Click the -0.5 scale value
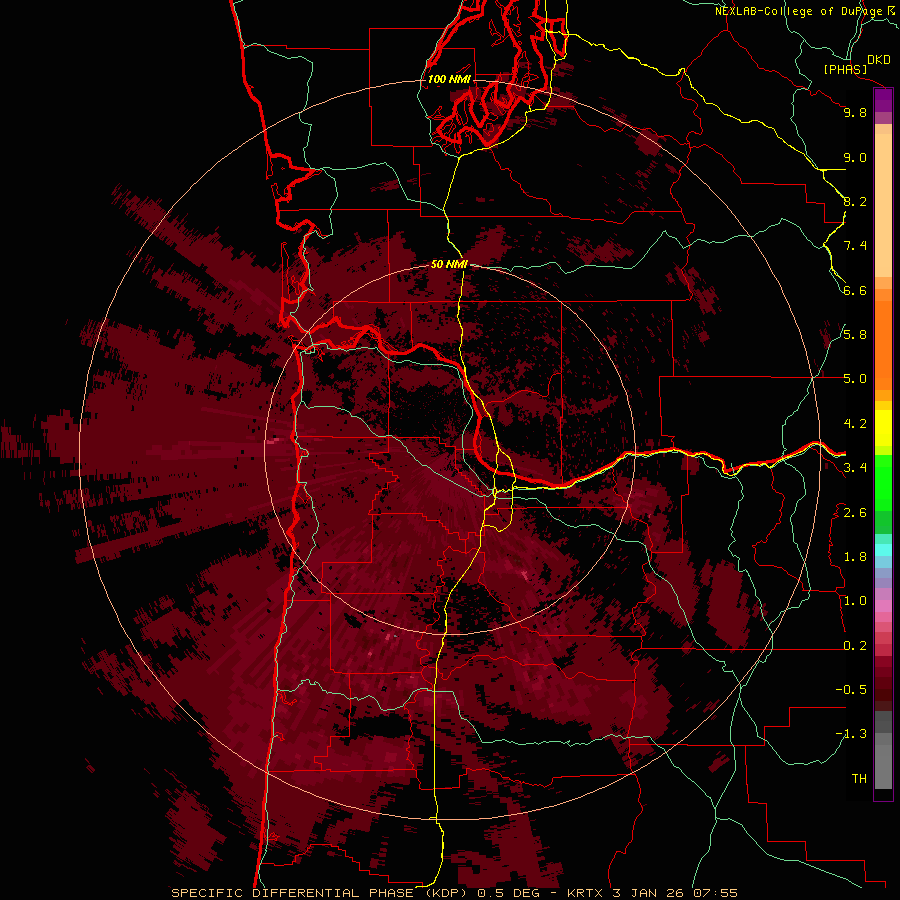The height and width of the screenshot is (900, 900). click(852, 690)
